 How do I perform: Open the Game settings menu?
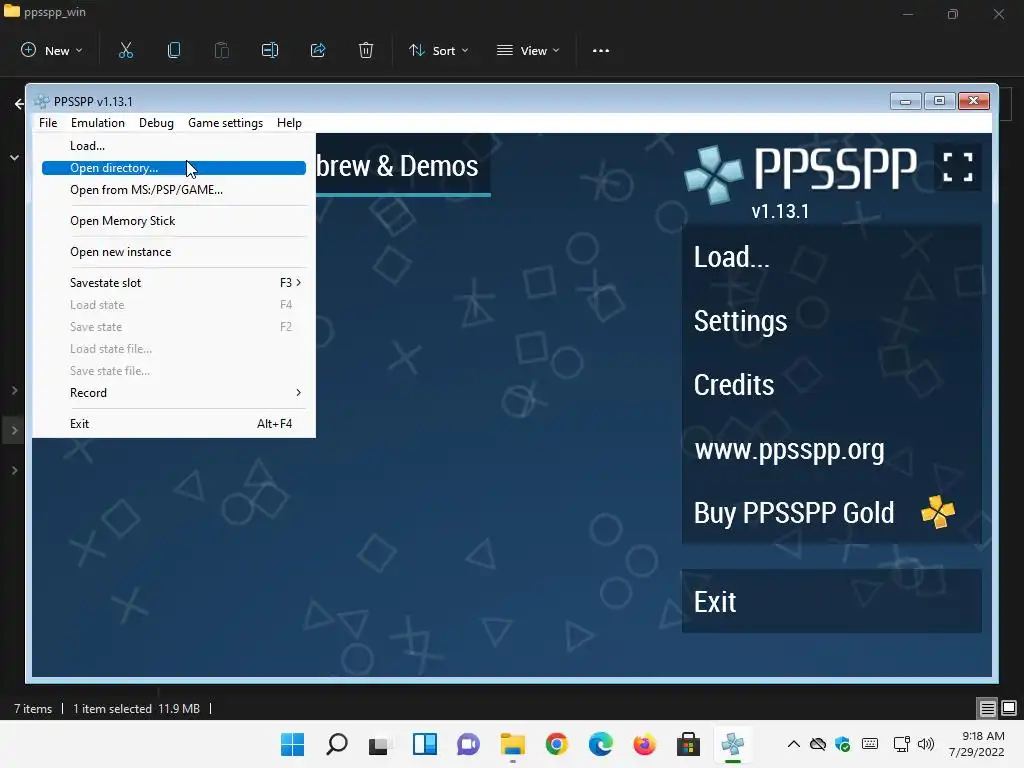coord(225,123)
